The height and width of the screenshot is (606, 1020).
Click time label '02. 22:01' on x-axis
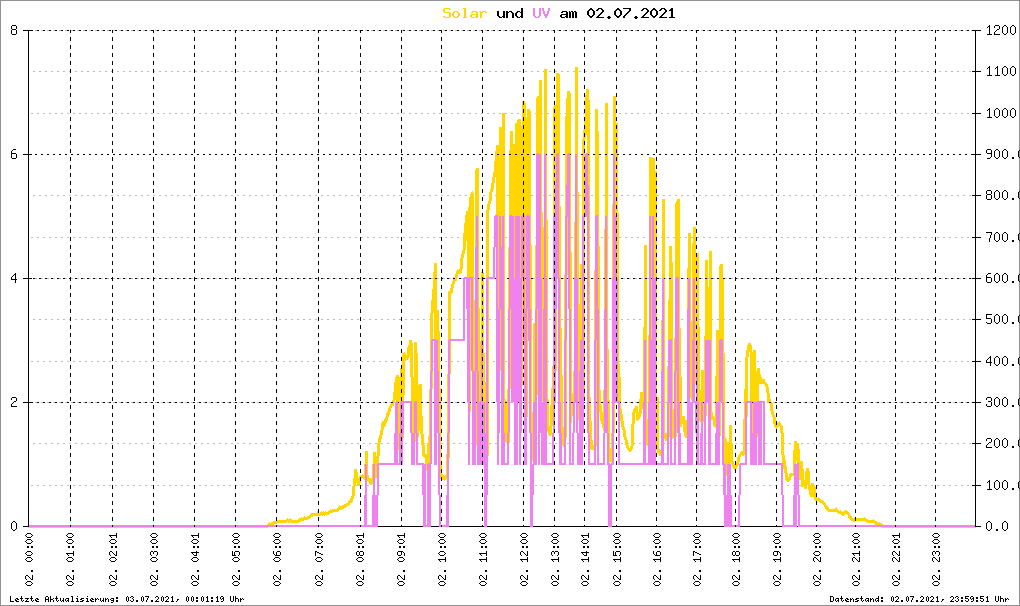coord(896,559)
